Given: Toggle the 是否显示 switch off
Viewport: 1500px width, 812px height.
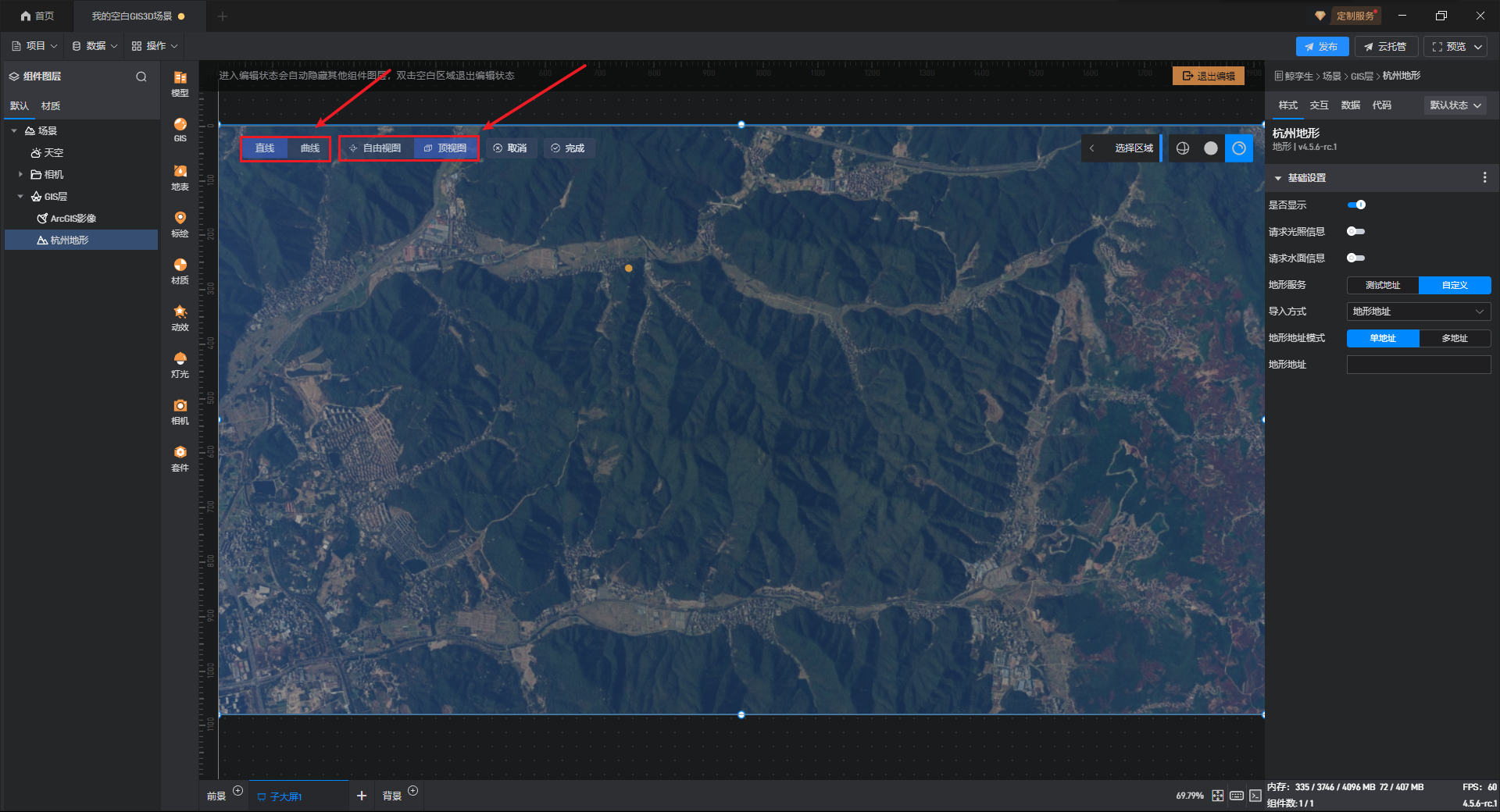Looking at the screenshot, I should pyautogui.click(x=1356, y=205).
